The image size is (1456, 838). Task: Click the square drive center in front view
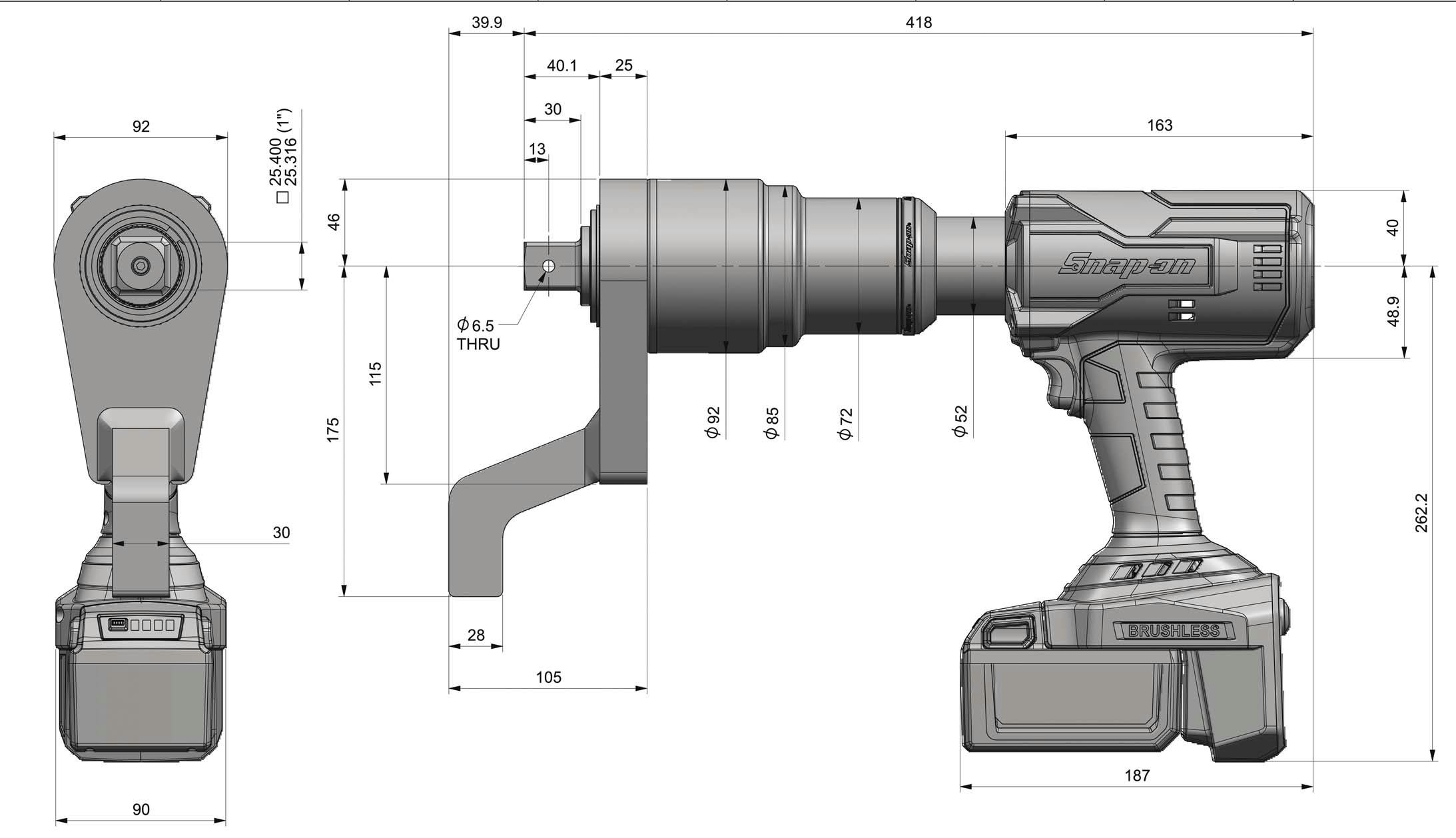140,266
